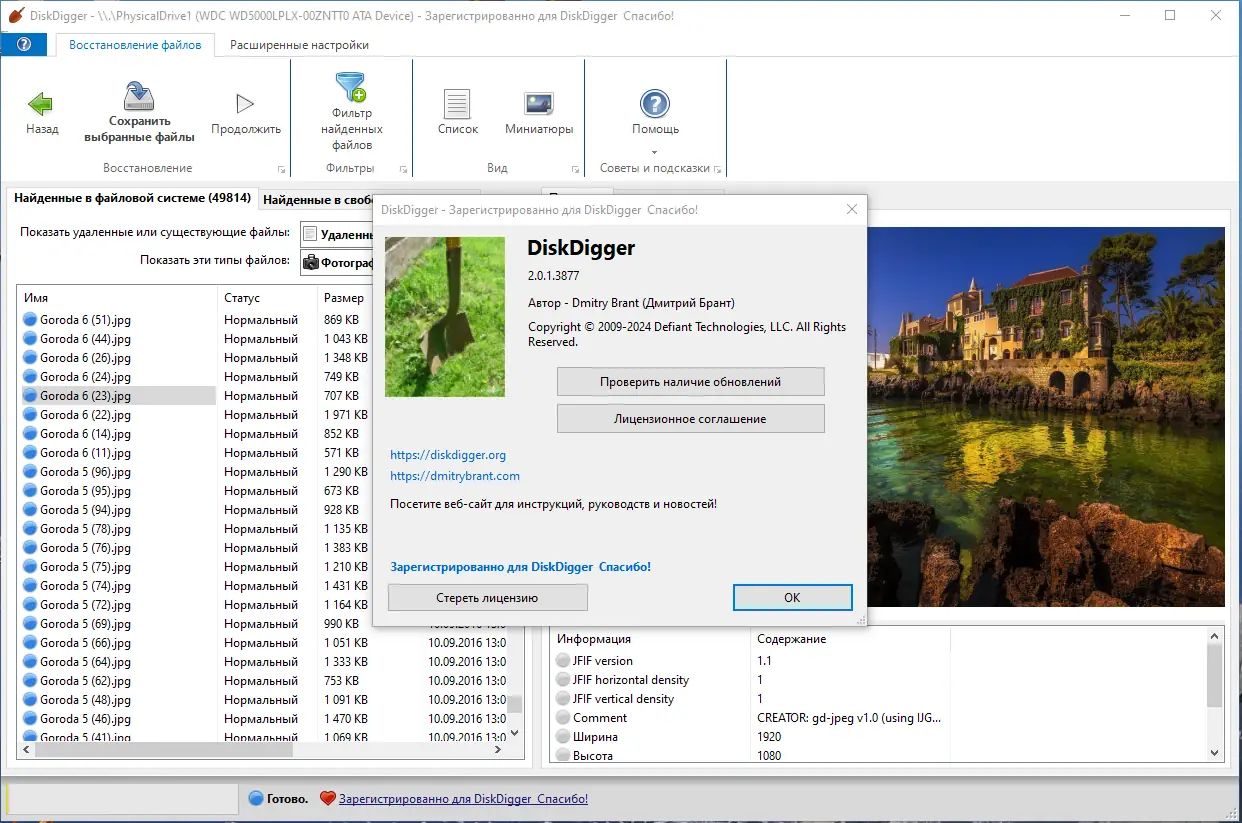The image size is (1242, 823).
Task: Expand Recovery group dialog launcher
Action: (x=281, y=169)
